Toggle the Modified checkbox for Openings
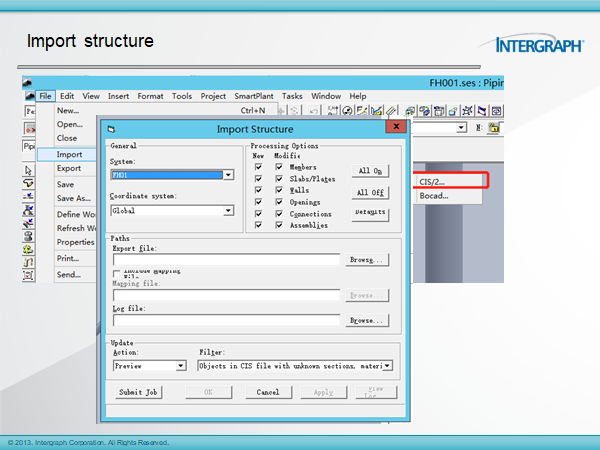The image size is (600, 450). coord(279,202)
